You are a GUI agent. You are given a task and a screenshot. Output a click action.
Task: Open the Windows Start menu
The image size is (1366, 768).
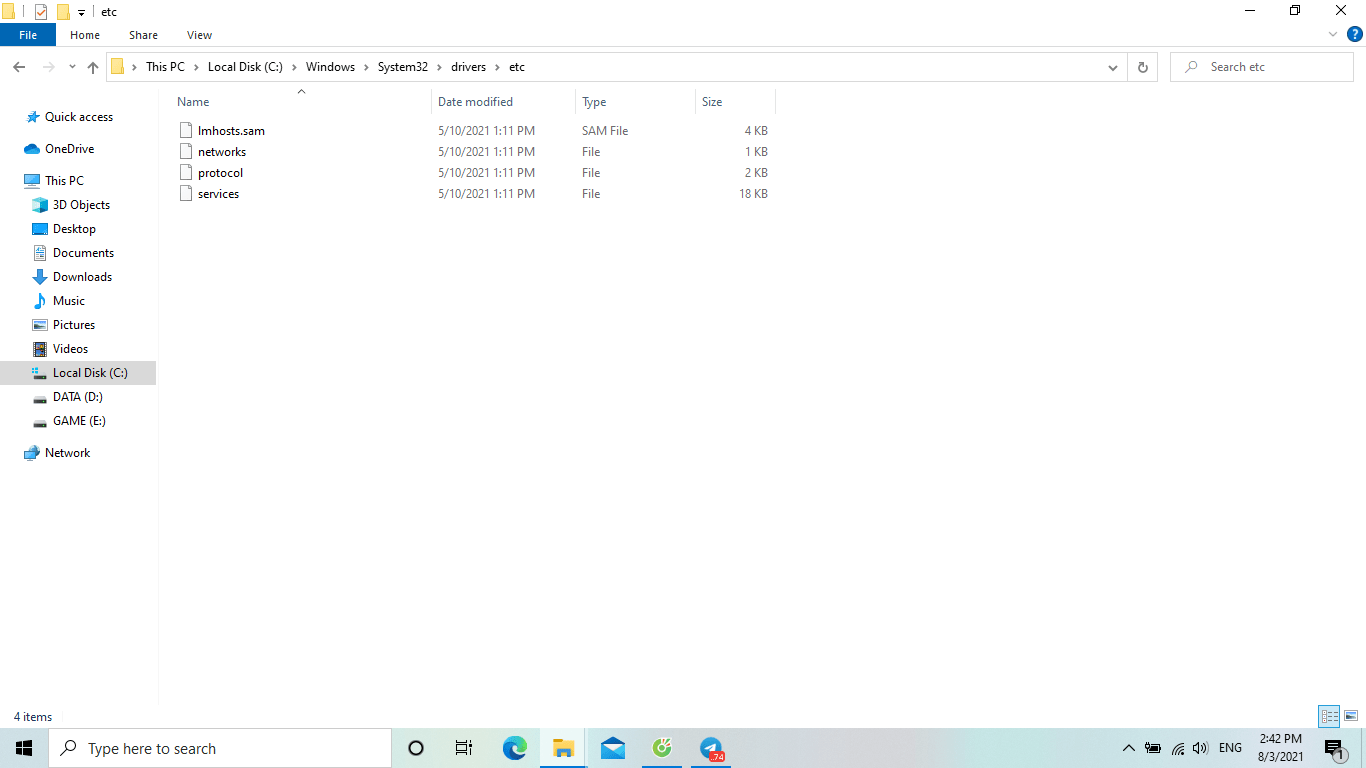pyautogui.click(x=24, y=748)
